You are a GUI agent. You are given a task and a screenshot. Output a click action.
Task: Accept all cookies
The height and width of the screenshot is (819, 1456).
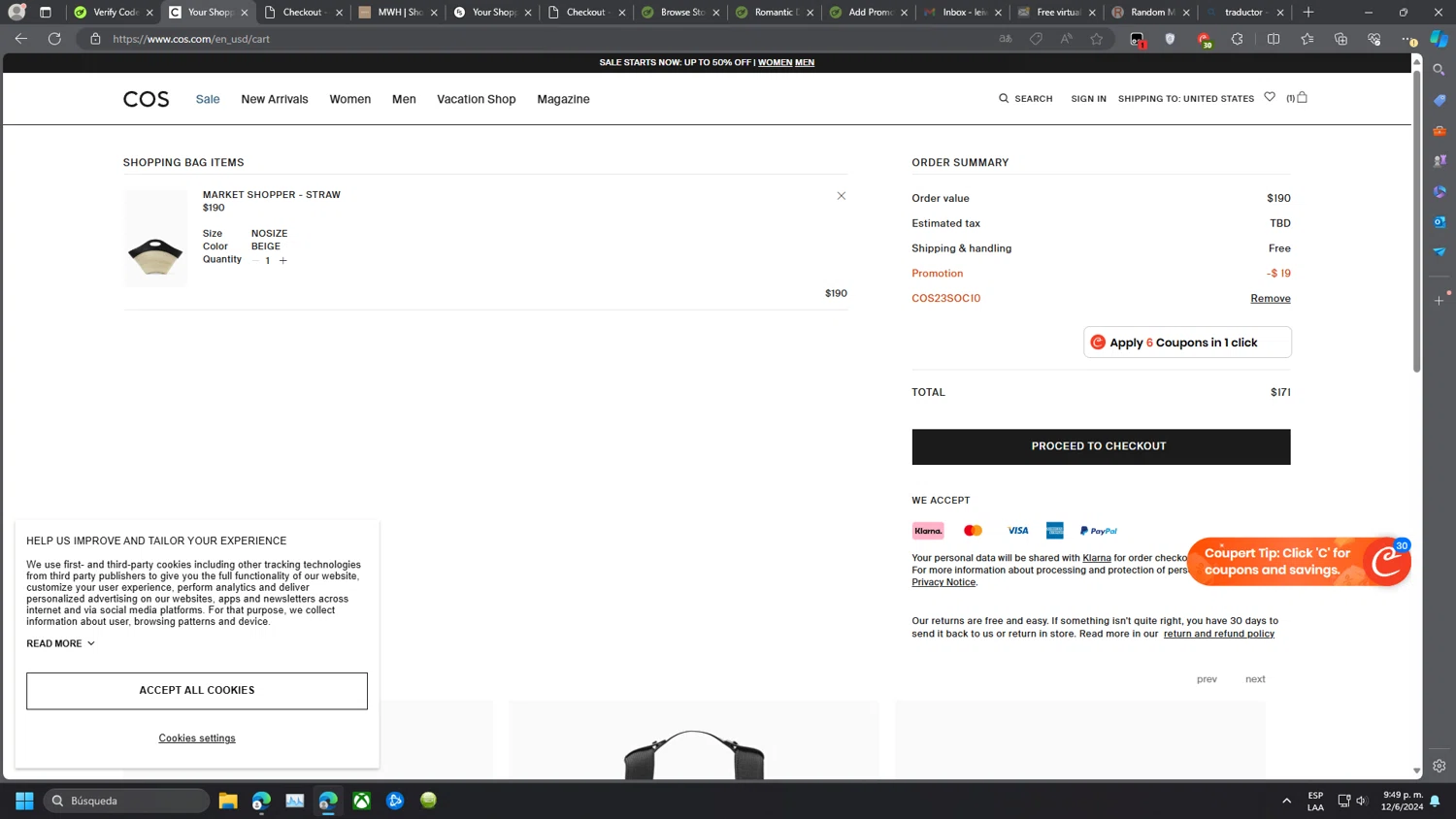(197, 691)
